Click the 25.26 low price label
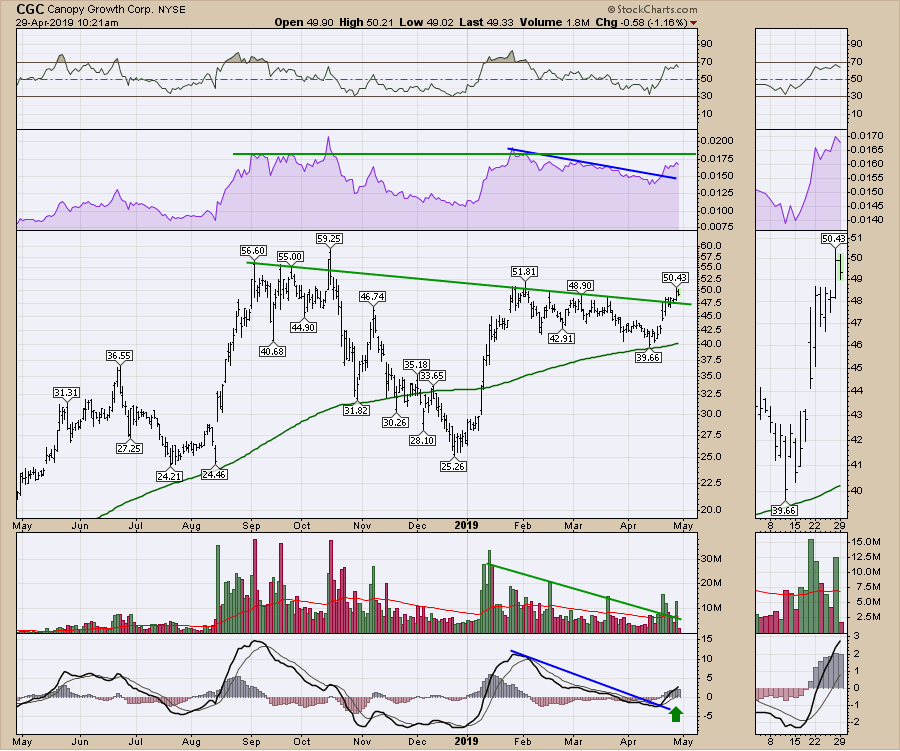Image resolution: width=900 pixels, height=751 pixels. [x=453, y=466]
